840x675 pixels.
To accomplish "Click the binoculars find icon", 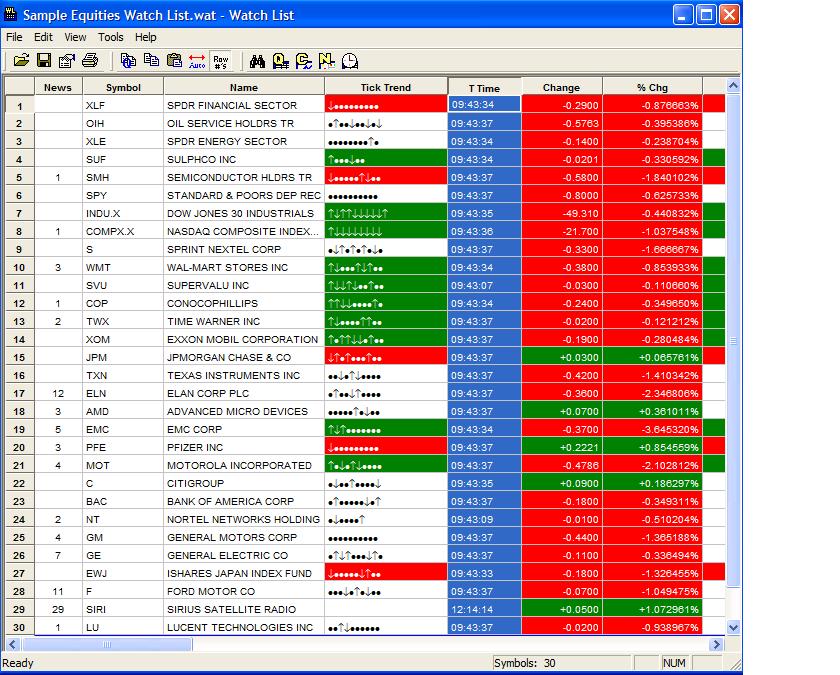I will 257,61.
